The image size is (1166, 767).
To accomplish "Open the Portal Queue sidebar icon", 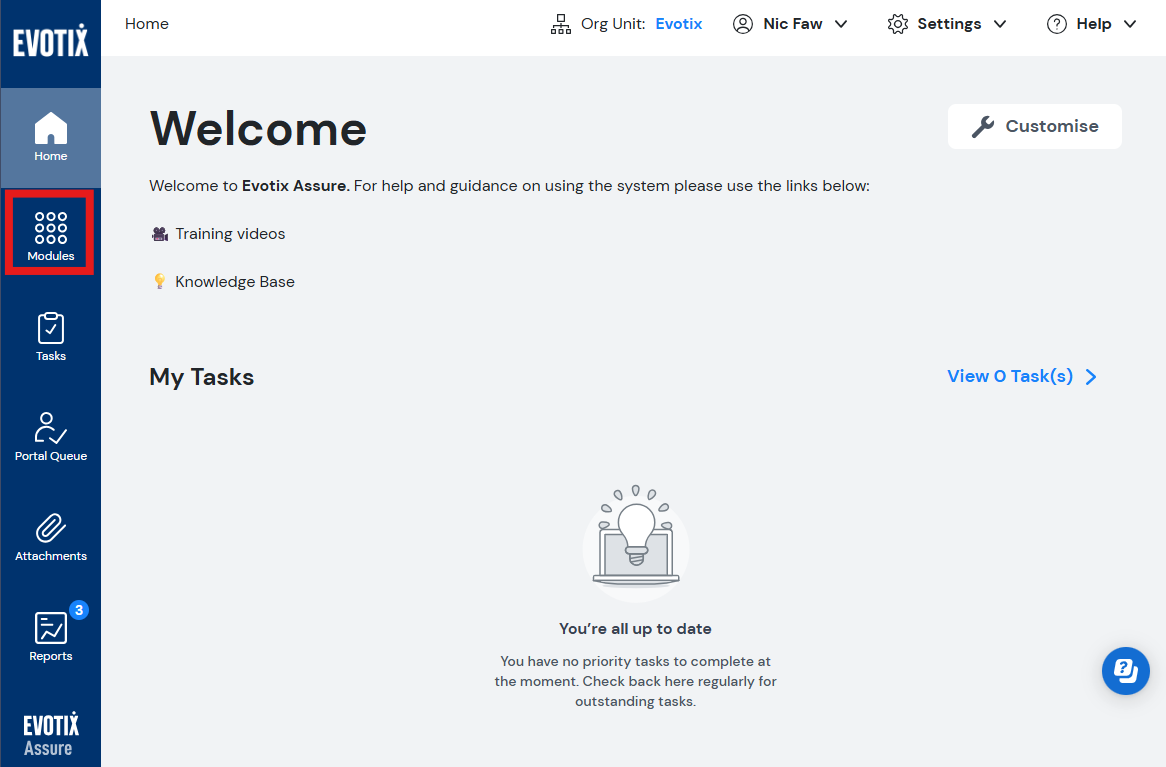I will point(51,428).
